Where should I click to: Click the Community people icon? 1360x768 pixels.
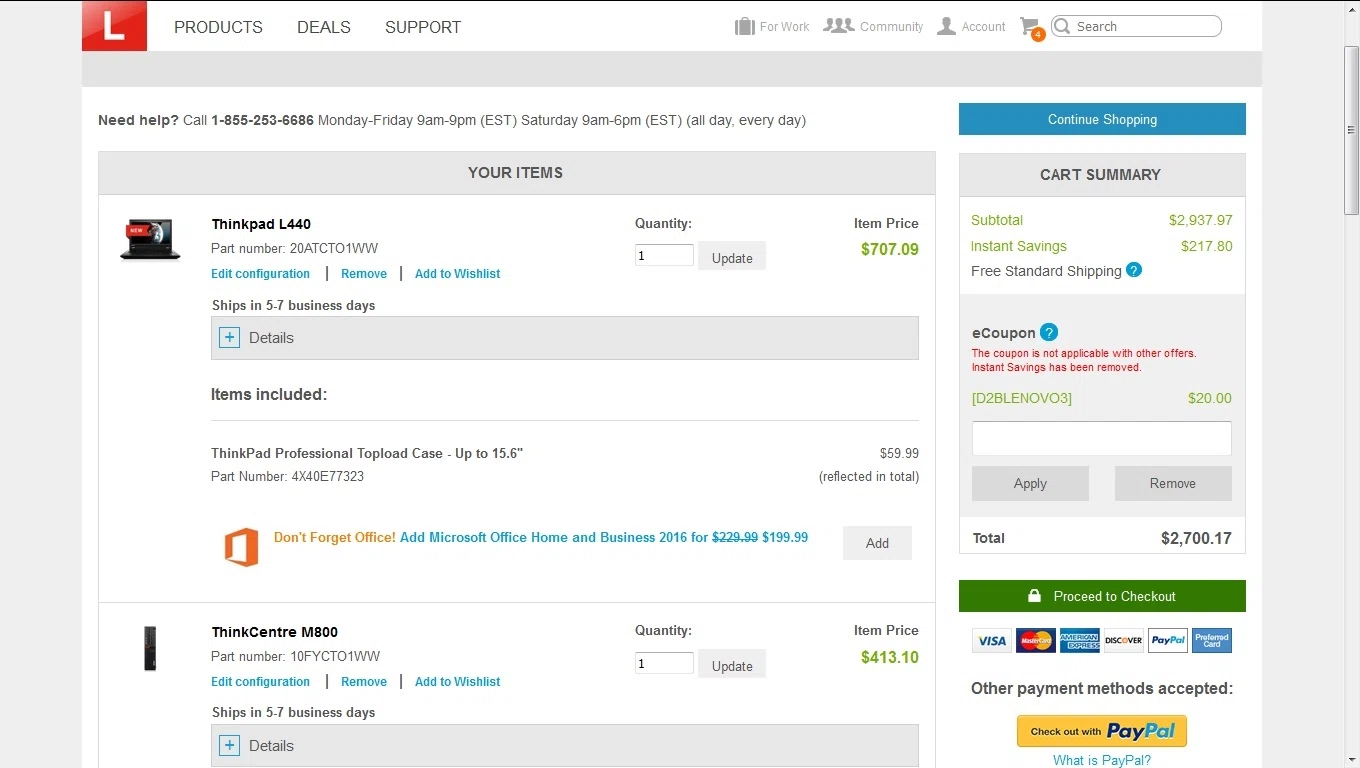[x=838, y=26]
